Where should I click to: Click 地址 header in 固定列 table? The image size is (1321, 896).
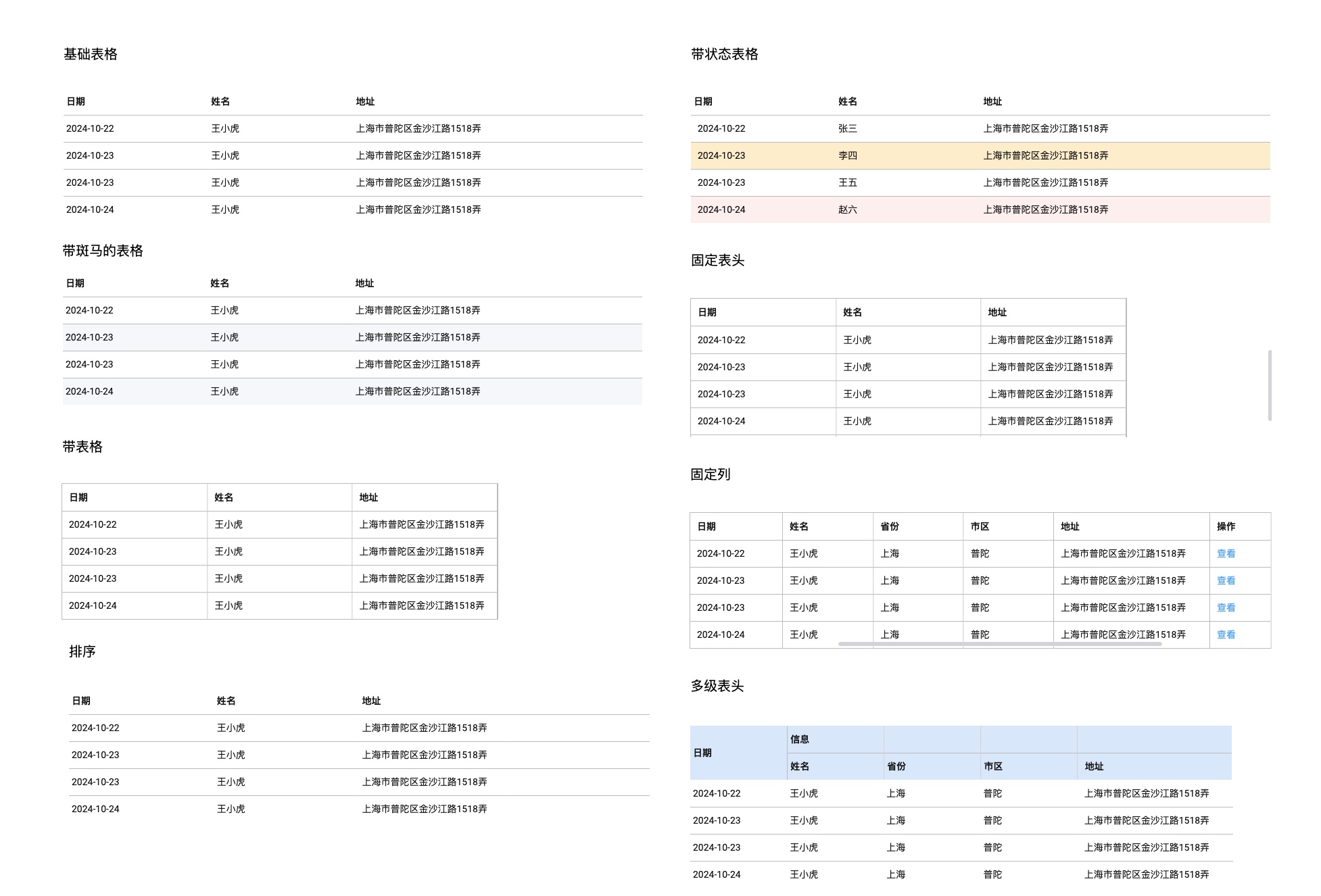(1070, 526)
